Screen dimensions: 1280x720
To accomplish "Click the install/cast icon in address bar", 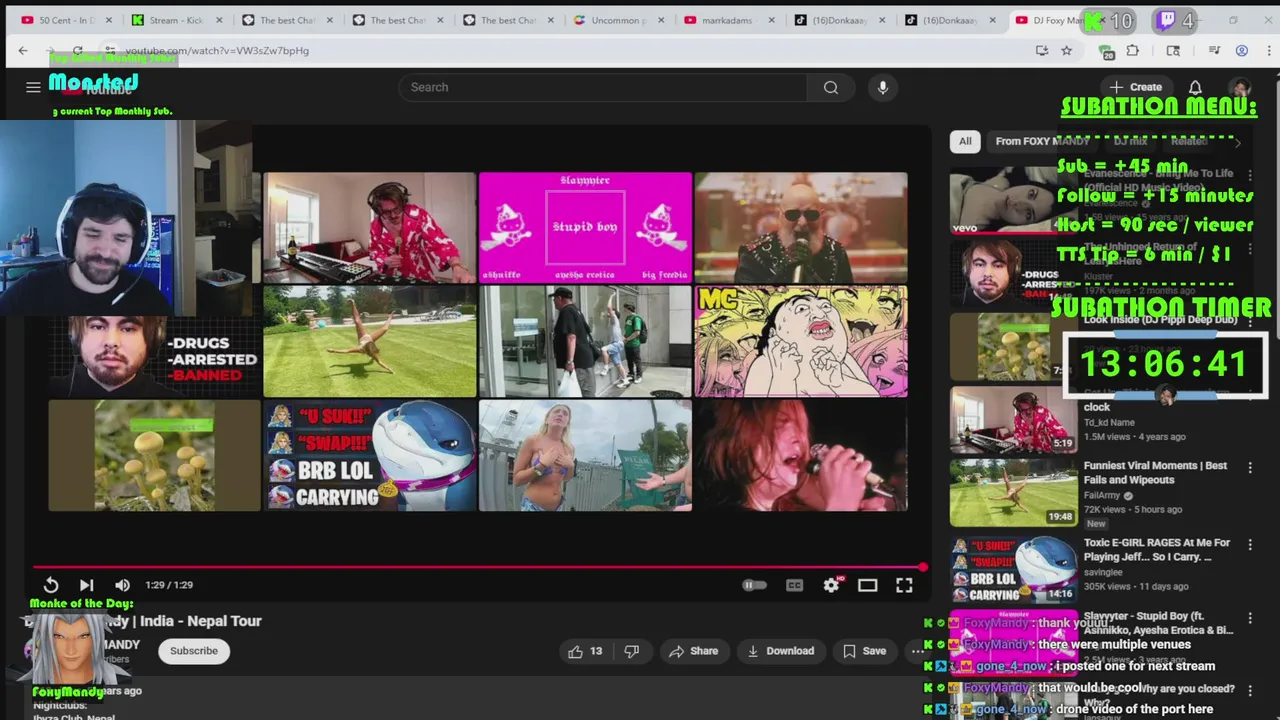I will tap(1042, 50).
